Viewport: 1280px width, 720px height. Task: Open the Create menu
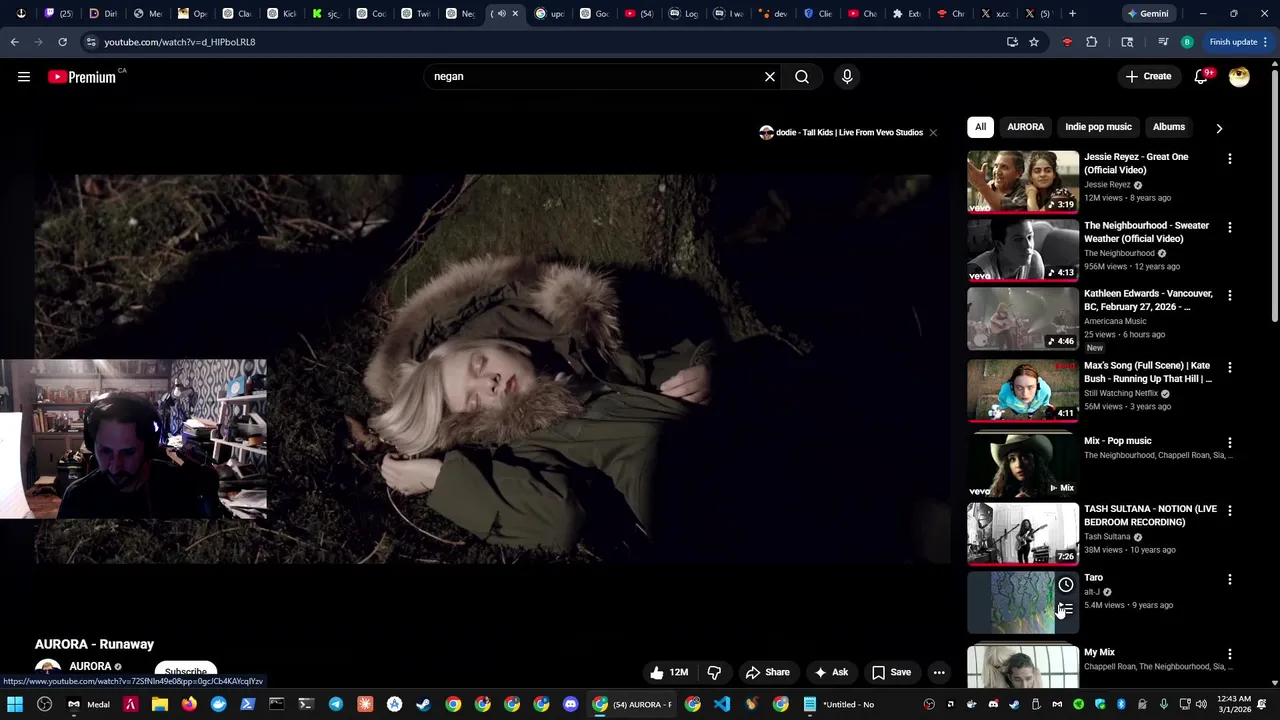point(1147,76)
